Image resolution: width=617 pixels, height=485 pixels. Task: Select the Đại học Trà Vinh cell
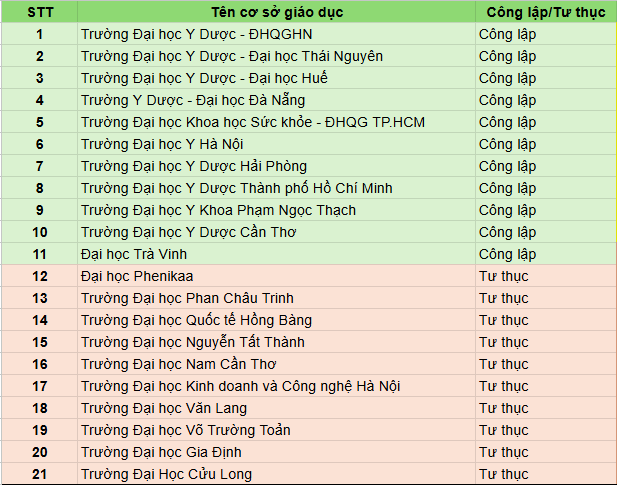click(x=133, y=254)
